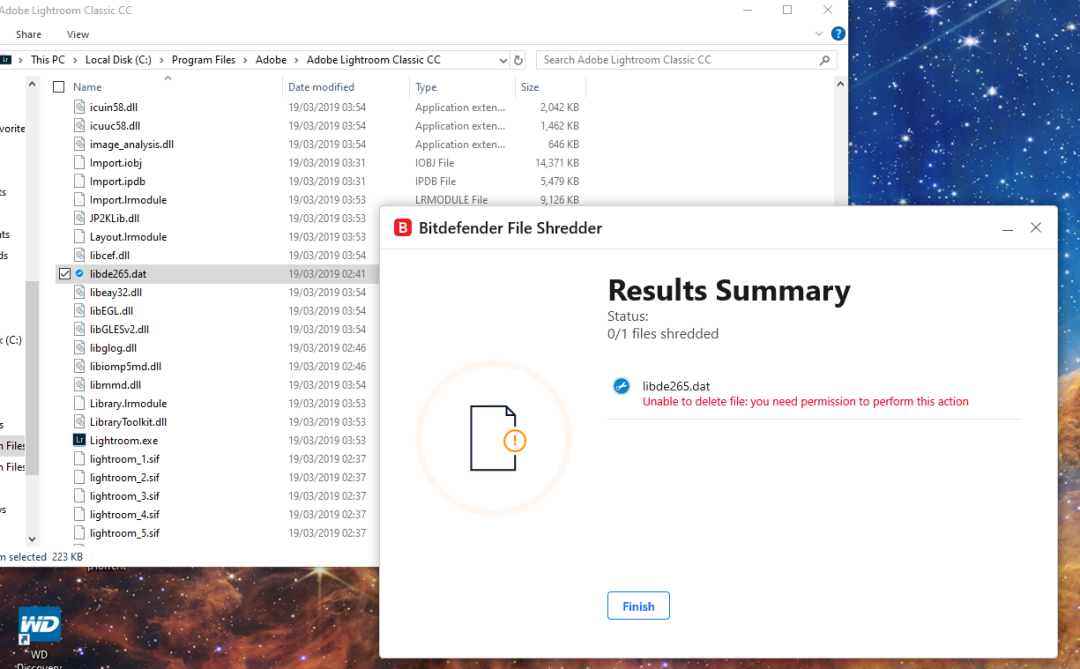Close the Bitdefender File Shredder dialog
This screenshot has height=669, width=1080.
[1035, 227]
